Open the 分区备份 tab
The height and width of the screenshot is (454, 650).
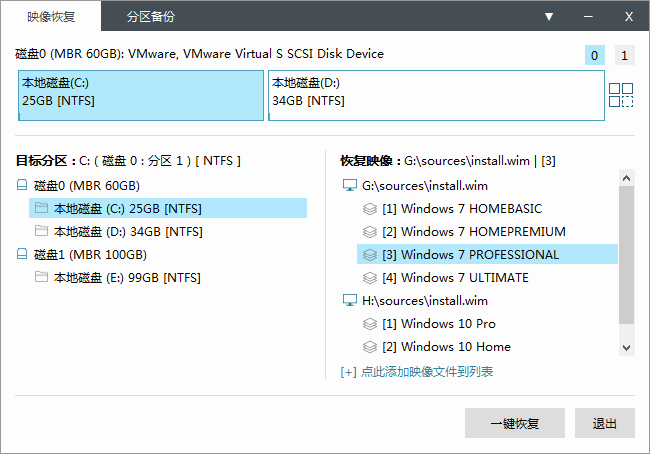150,17
